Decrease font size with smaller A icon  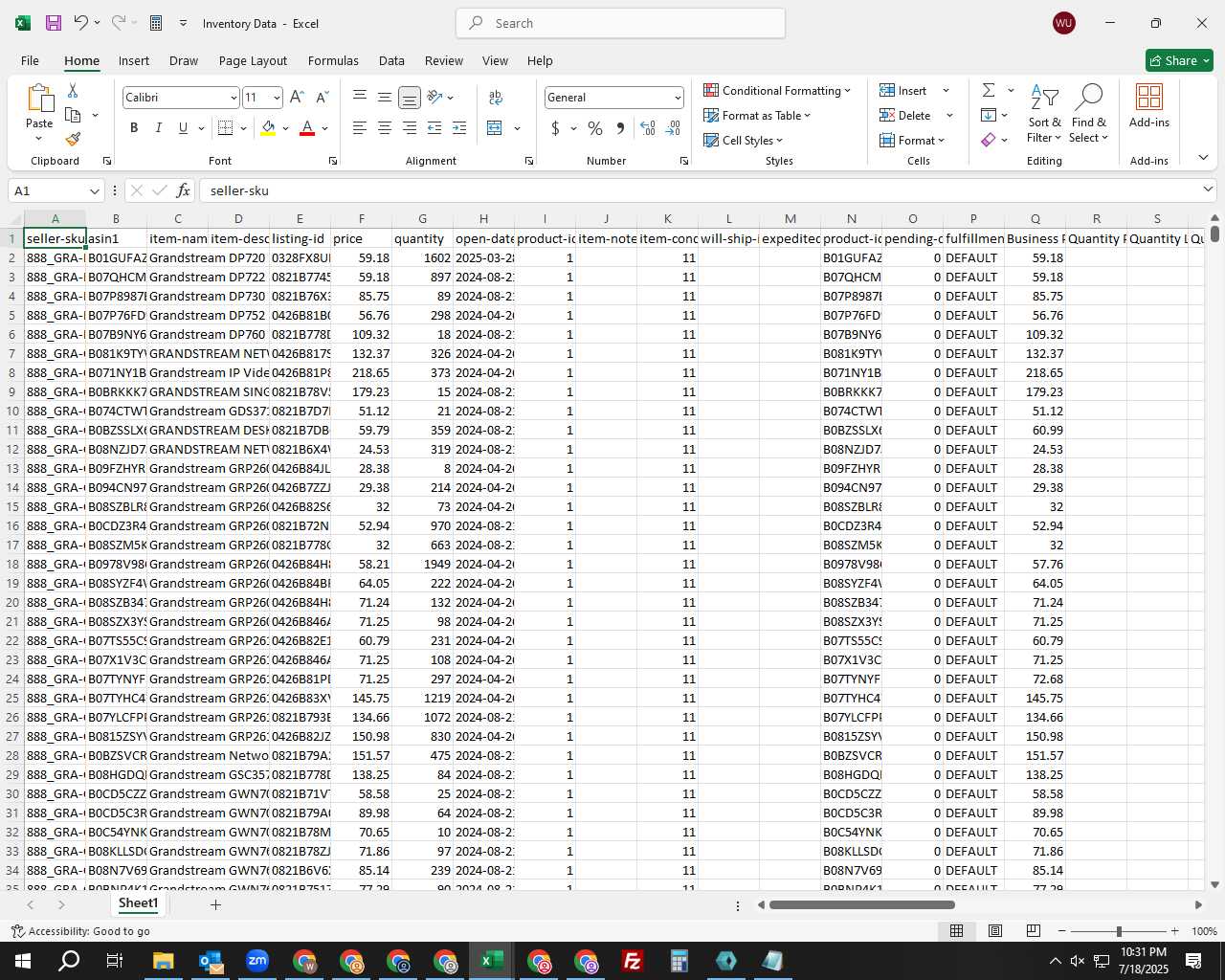[322, 98]
